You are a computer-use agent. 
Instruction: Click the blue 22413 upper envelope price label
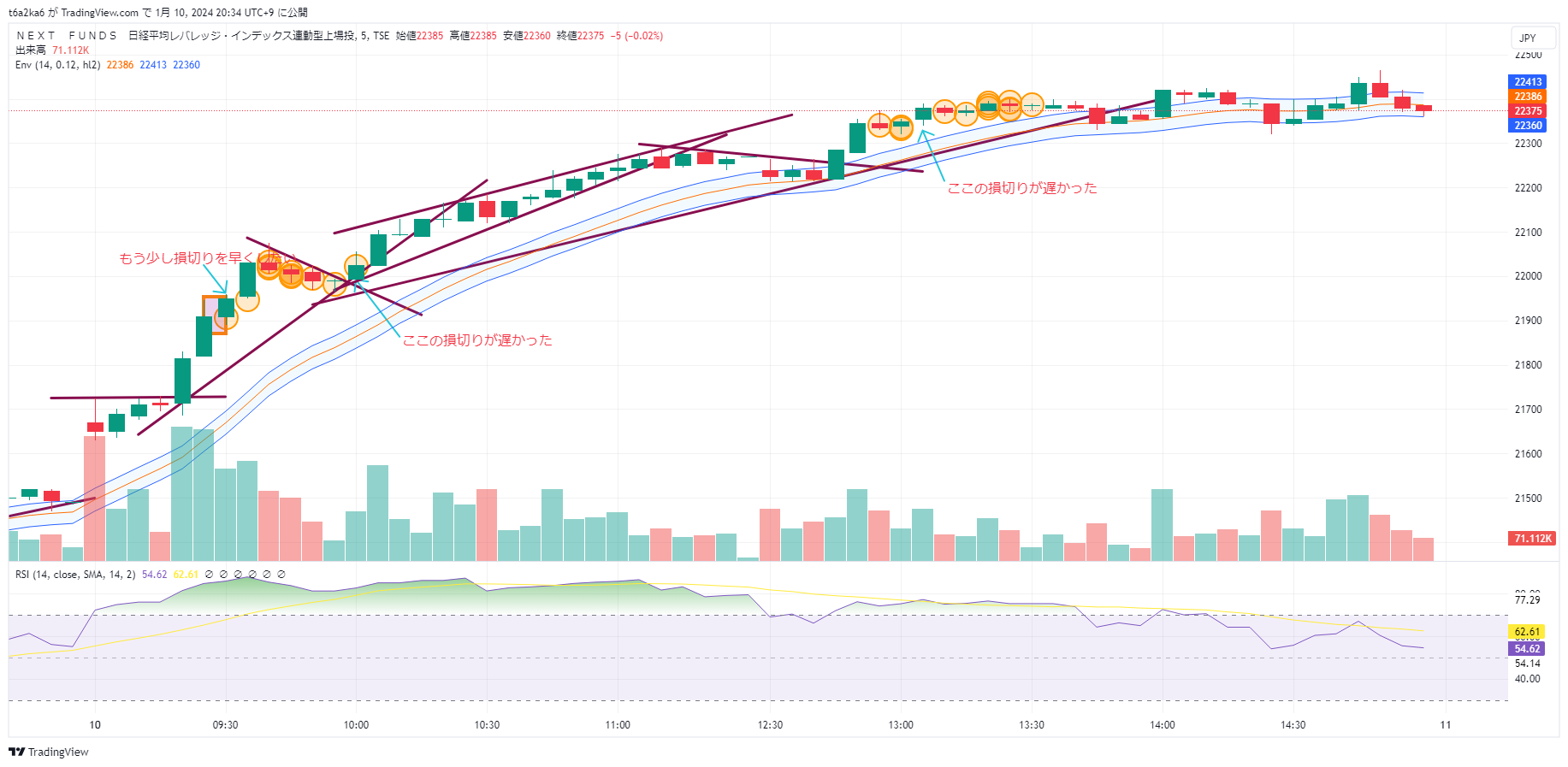tap(1527, 82)
